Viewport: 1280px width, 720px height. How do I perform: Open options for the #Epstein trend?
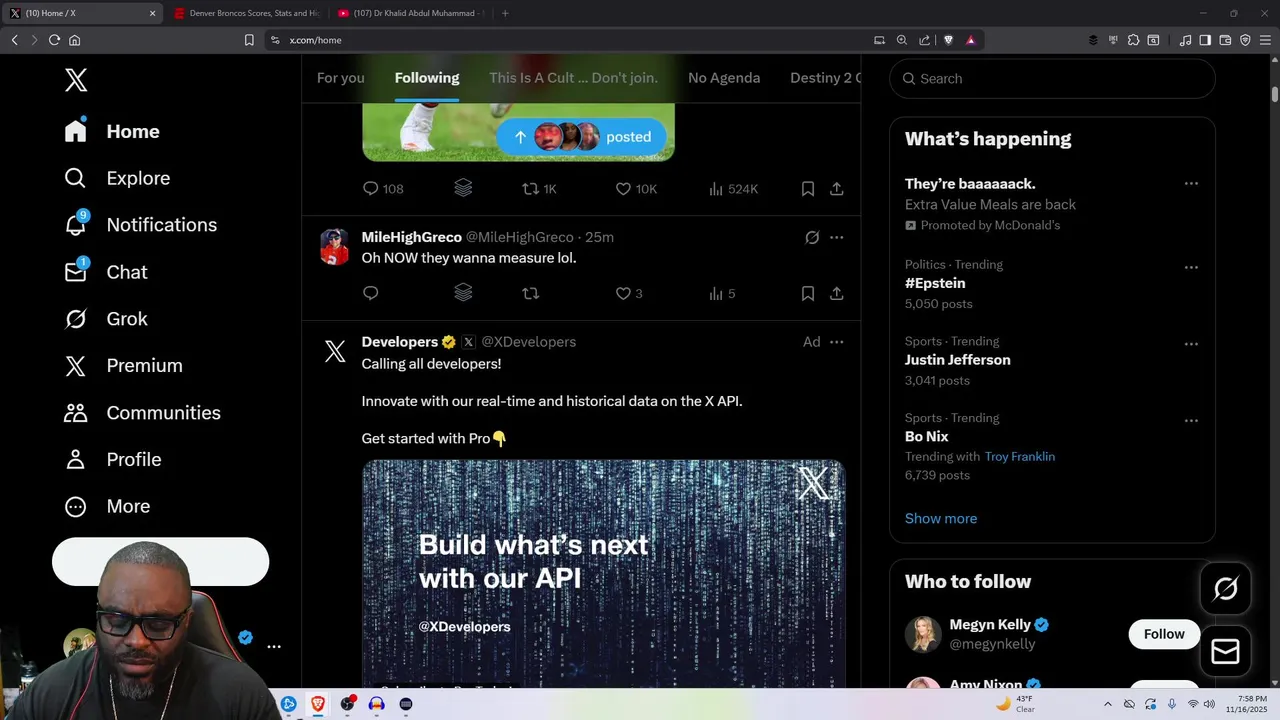click(1191, 267)
